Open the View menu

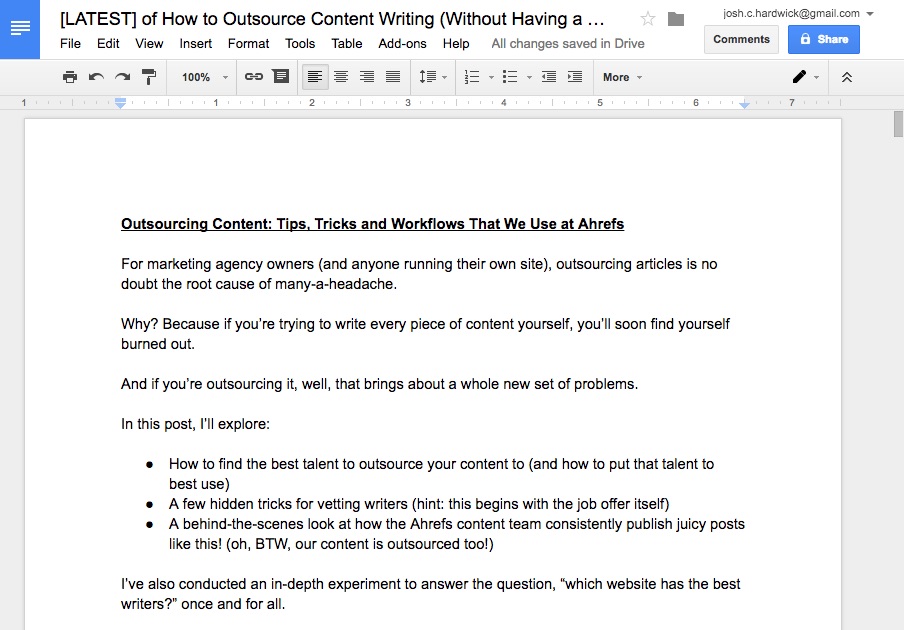(149, 44)
